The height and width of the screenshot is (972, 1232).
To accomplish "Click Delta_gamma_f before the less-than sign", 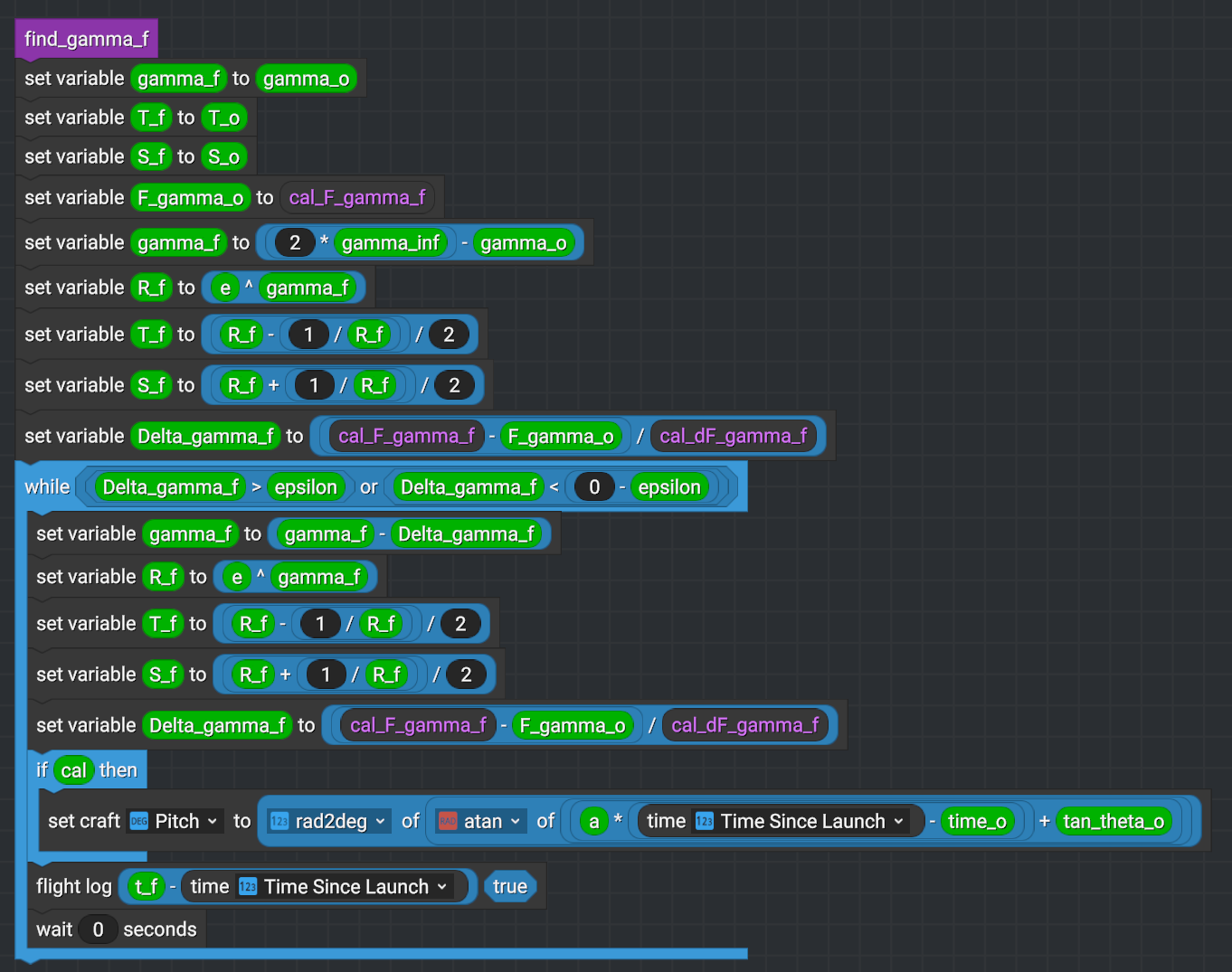I will (x=469, y=486).
